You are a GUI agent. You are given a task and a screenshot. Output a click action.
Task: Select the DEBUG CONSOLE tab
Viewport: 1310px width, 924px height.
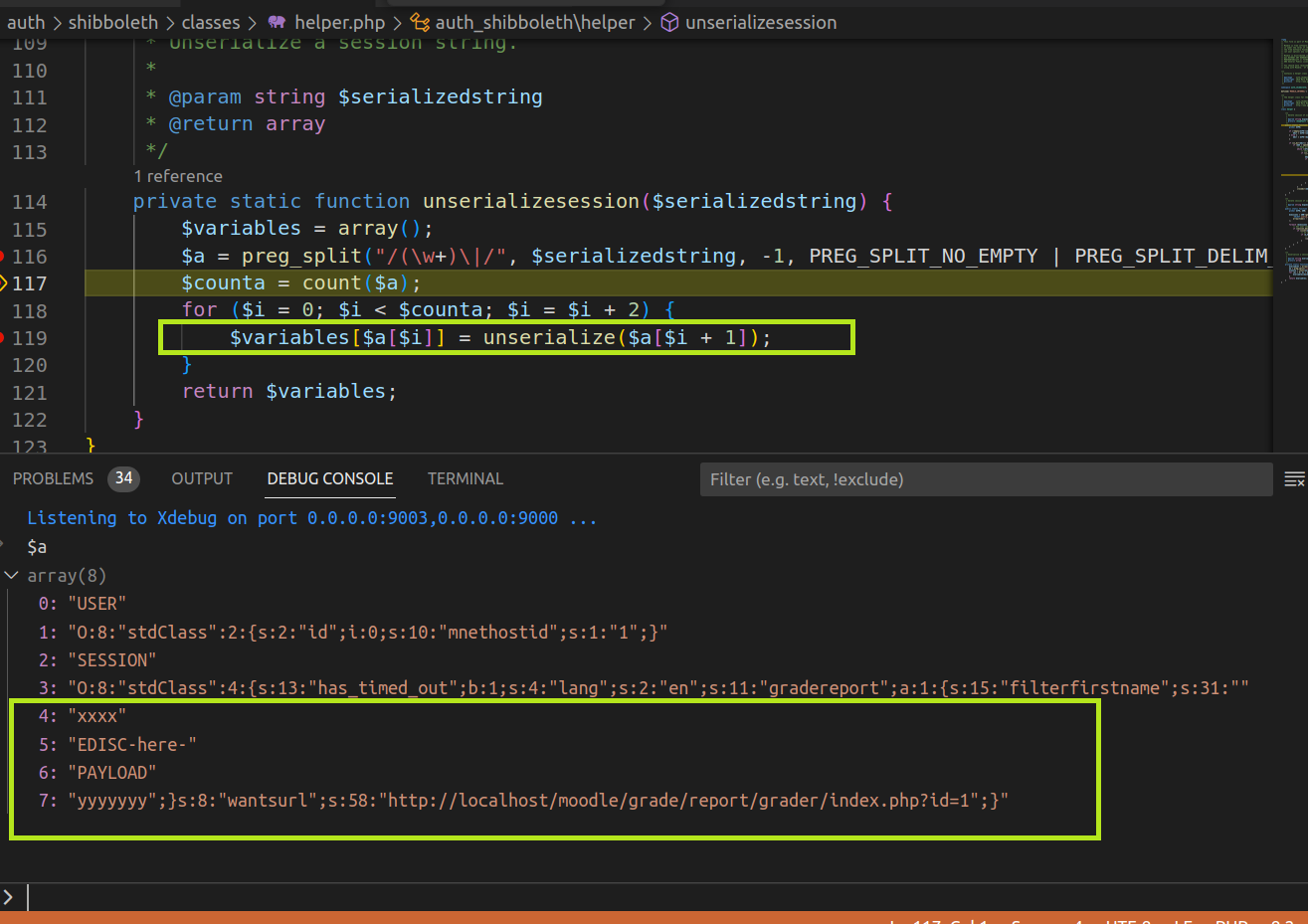tap(330, 478)
